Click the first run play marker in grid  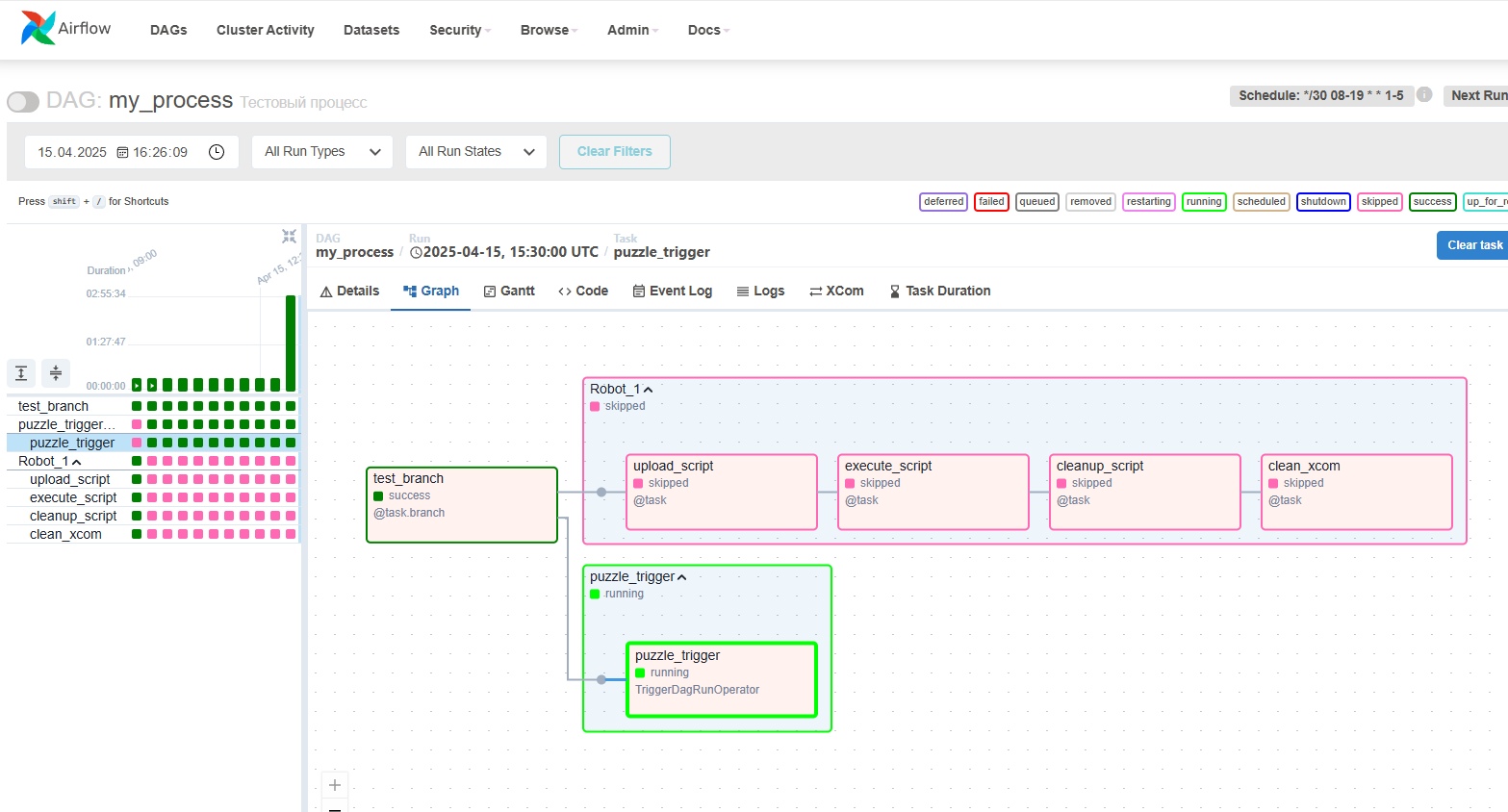point(137,385)
